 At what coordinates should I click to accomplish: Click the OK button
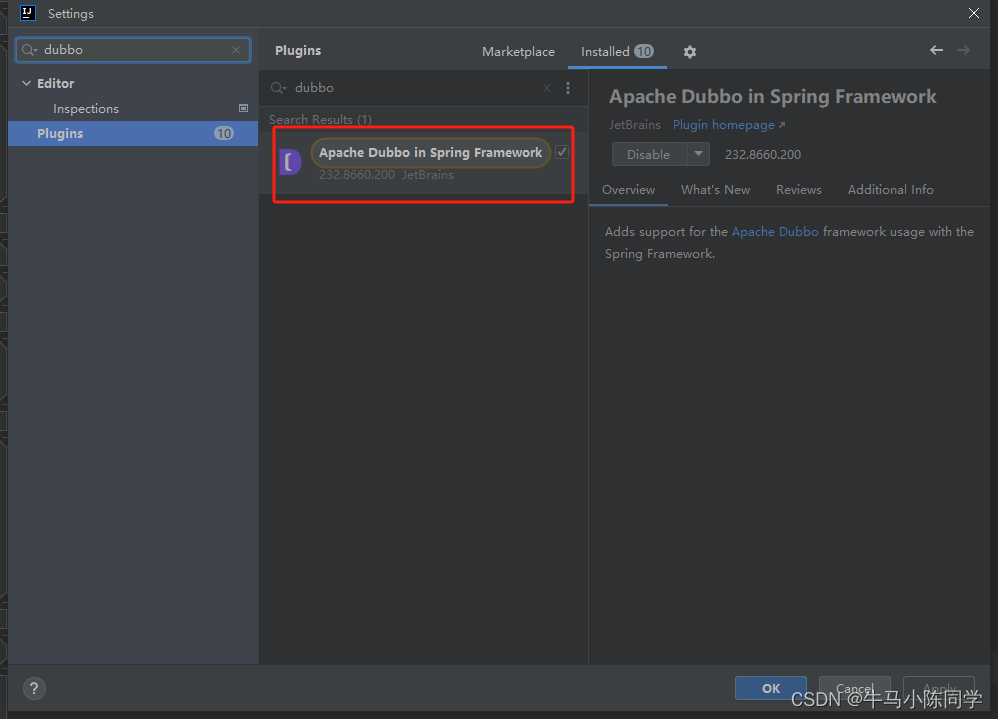point(770,688)
